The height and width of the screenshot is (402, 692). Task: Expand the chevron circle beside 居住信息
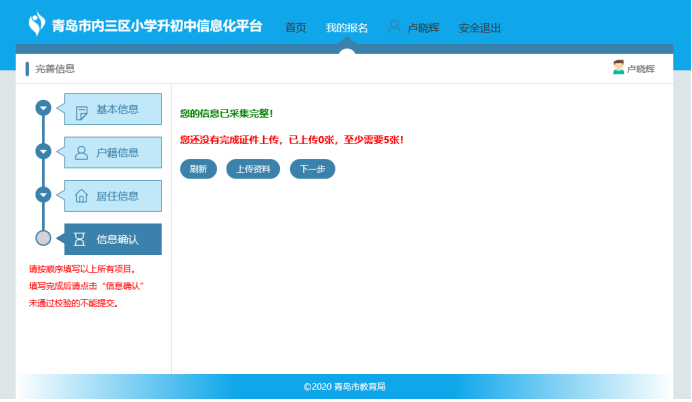pyautogui.click(x=43, y=194)
